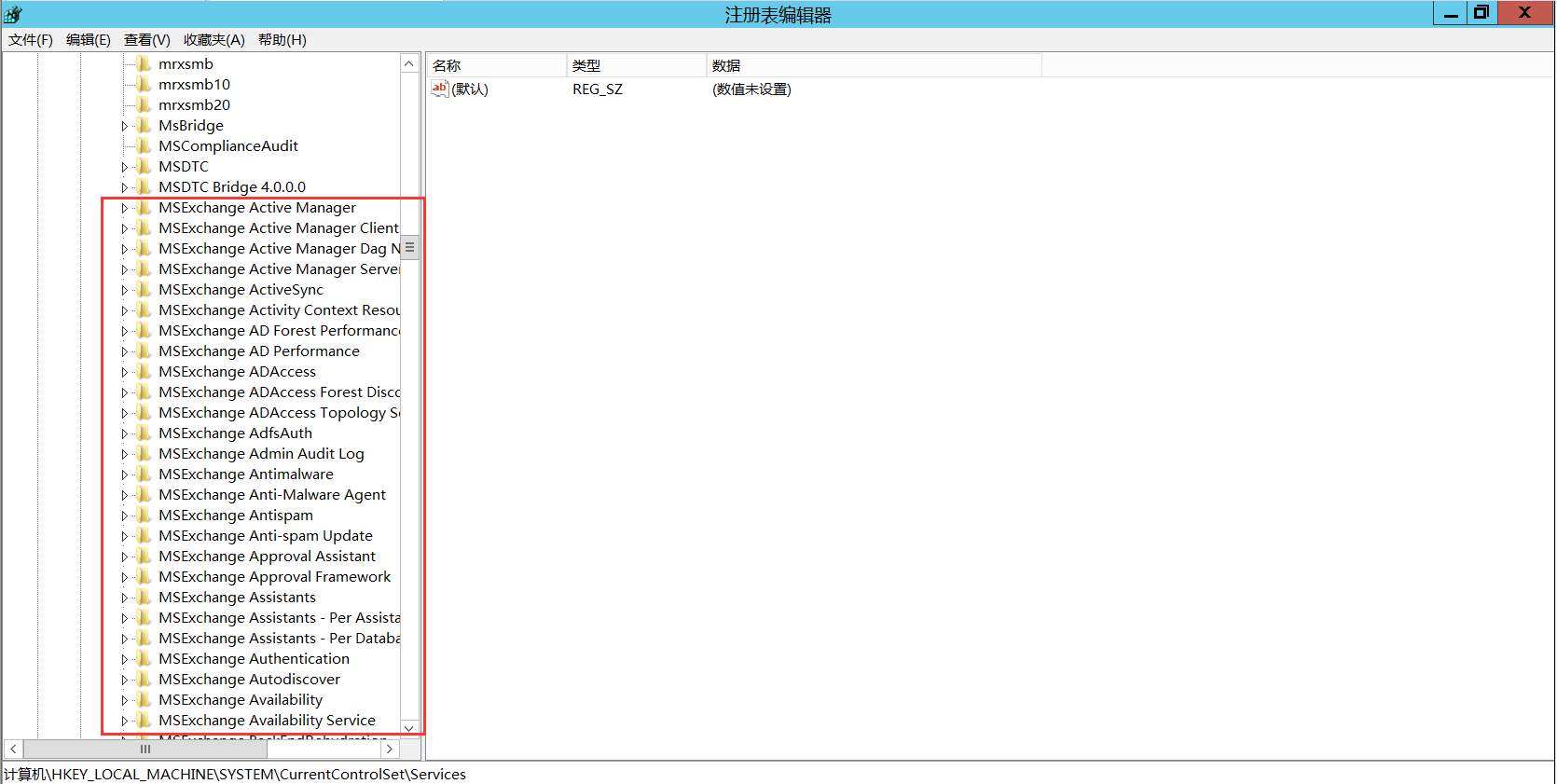Click the MSExchange Approval Assistant folder icon
This screenshot has width=1557, height=784.
[144, 556]
